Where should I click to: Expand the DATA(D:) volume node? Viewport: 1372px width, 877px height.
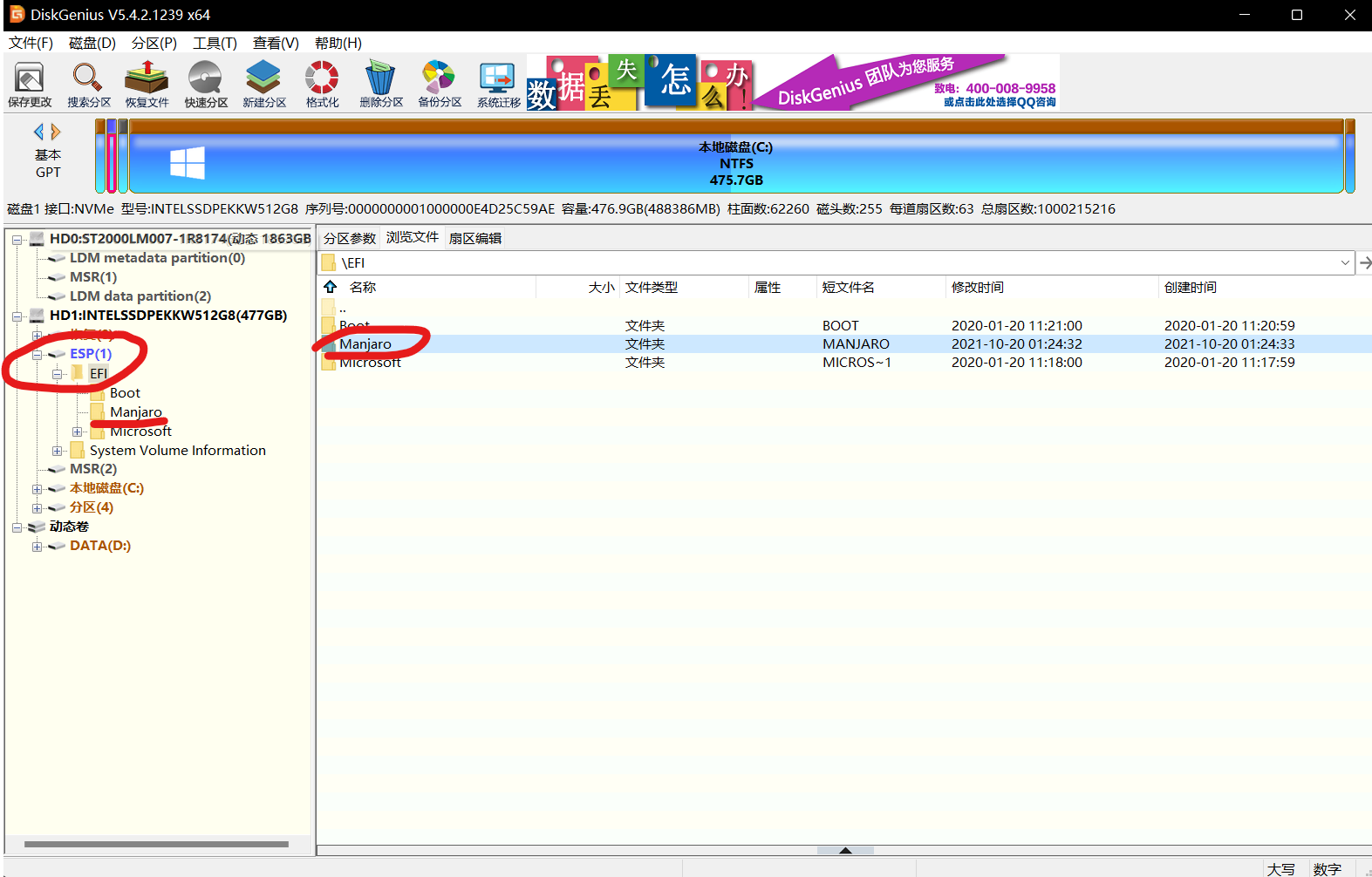38,547
